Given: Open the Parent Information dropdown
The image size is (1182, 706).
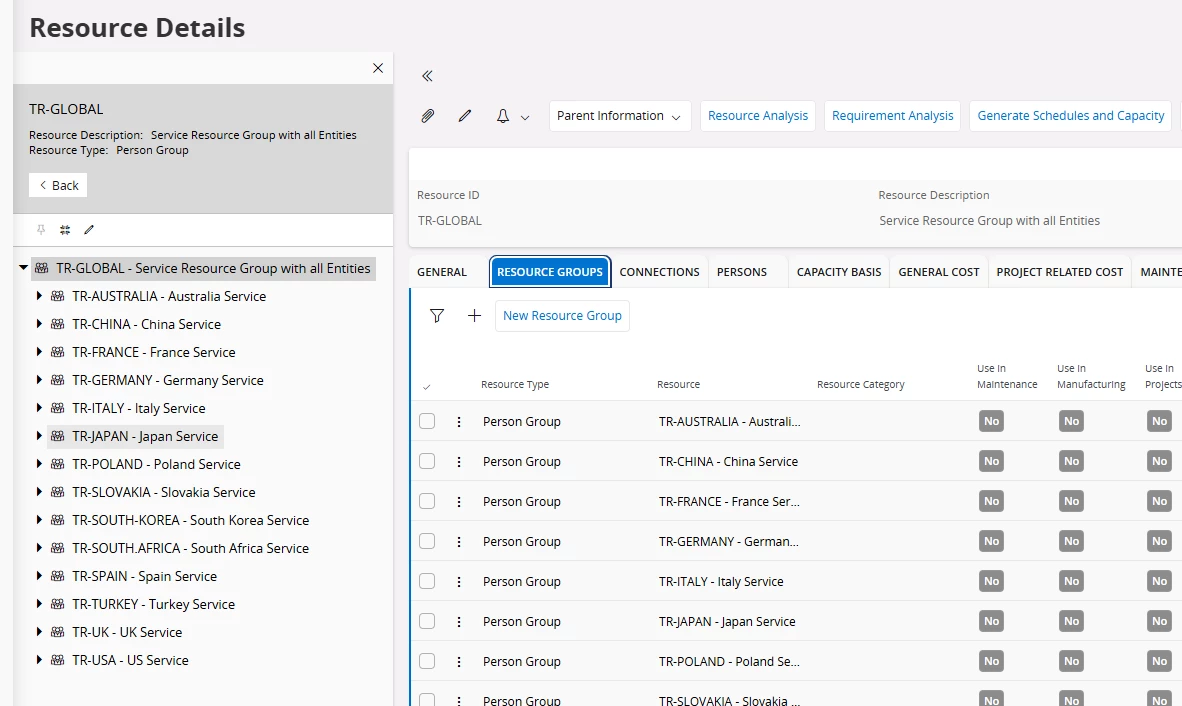Looking at the screenshot, I should point(620,116).
